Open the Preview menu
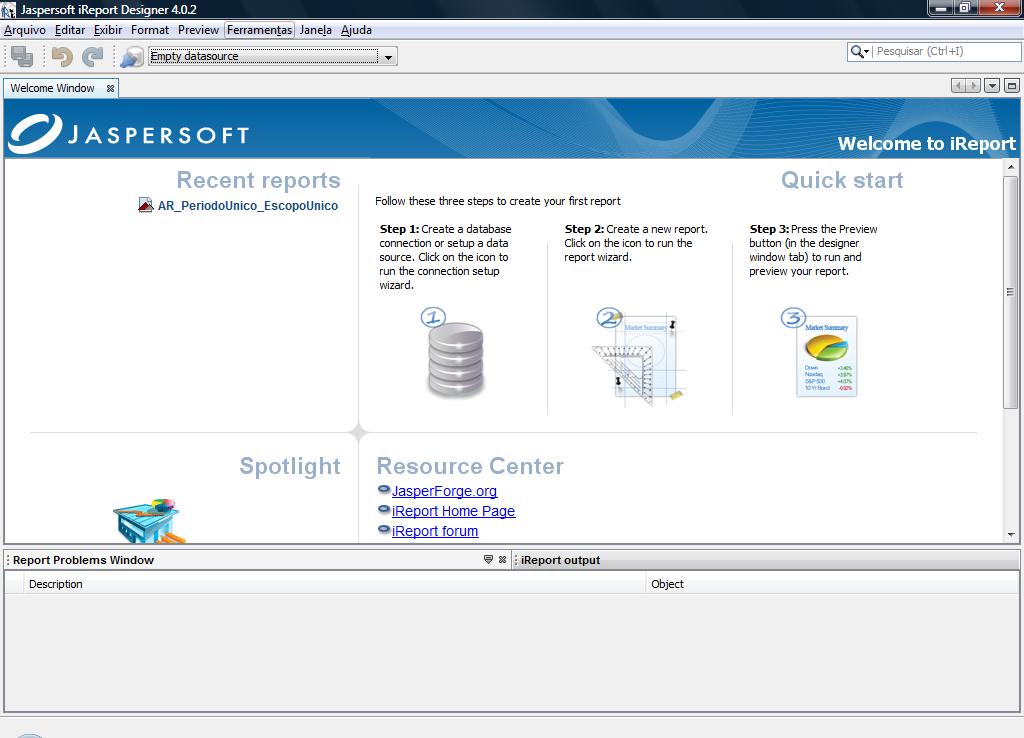The image size is (1024, 738). 199,30
